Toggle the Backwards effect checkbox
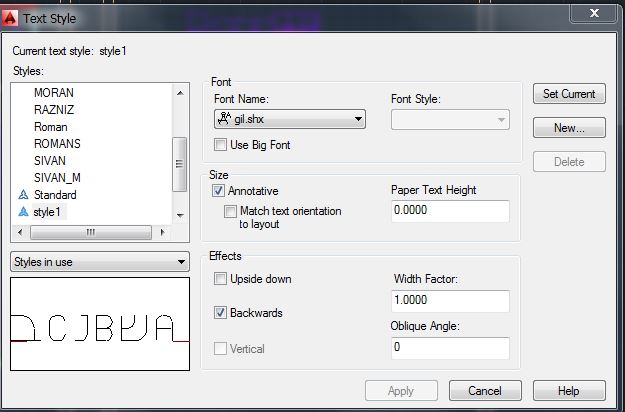 pyautogui.click(x=221, y=313)
